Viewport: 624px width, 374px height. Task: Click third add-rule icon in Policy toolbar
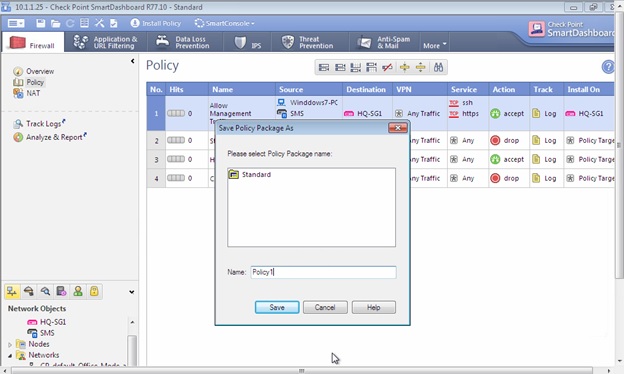click(x=355, y=67)
